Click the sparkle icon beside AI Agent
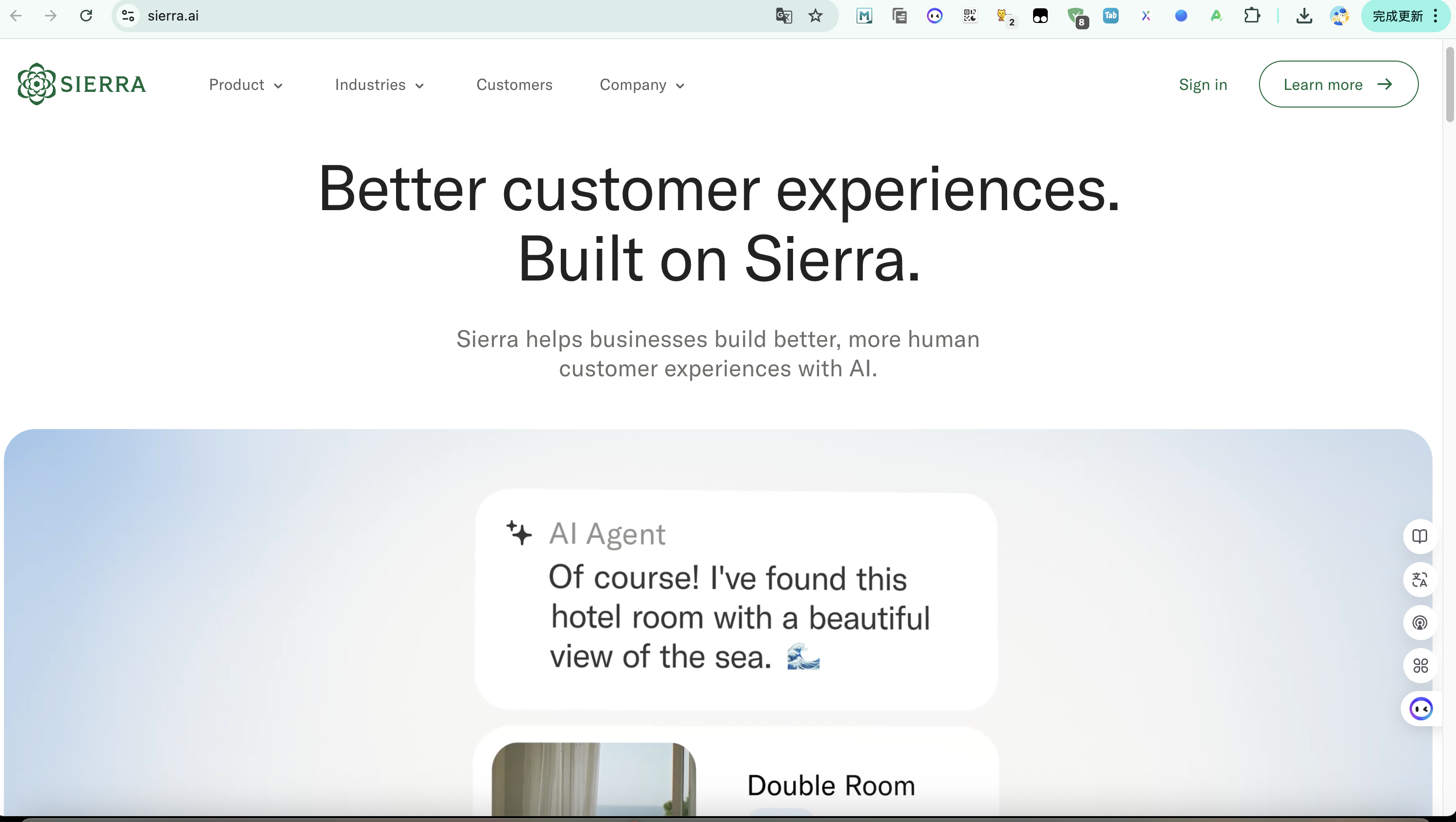 tap(519, 533)
